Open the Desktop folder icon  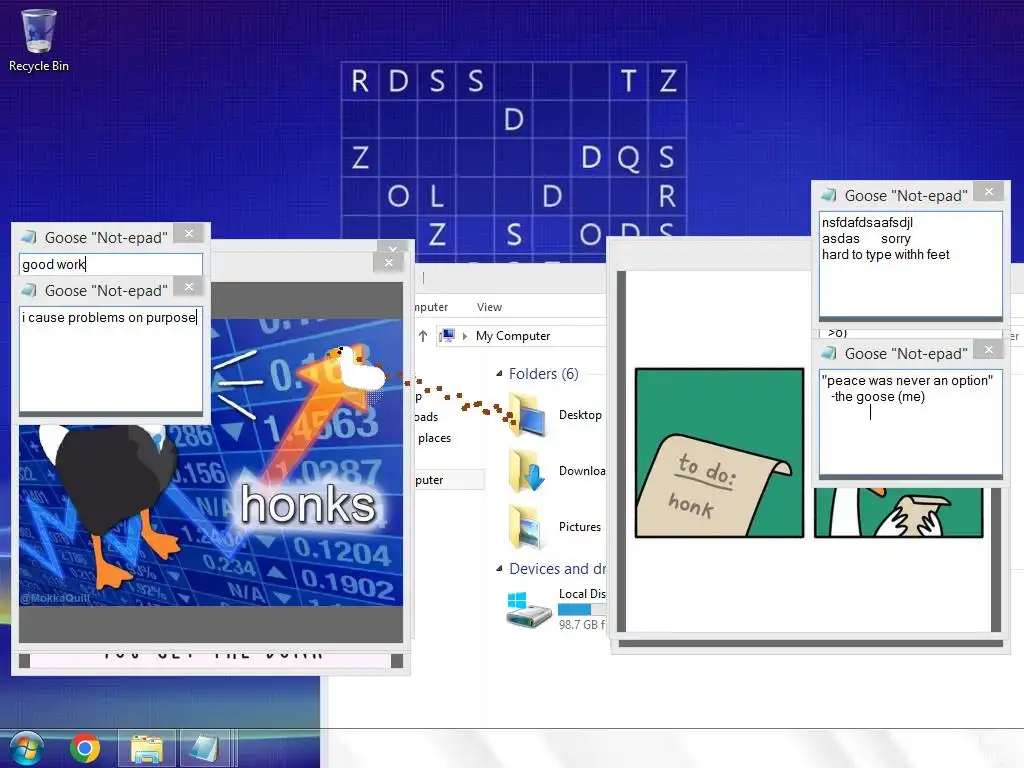(528, 415)
